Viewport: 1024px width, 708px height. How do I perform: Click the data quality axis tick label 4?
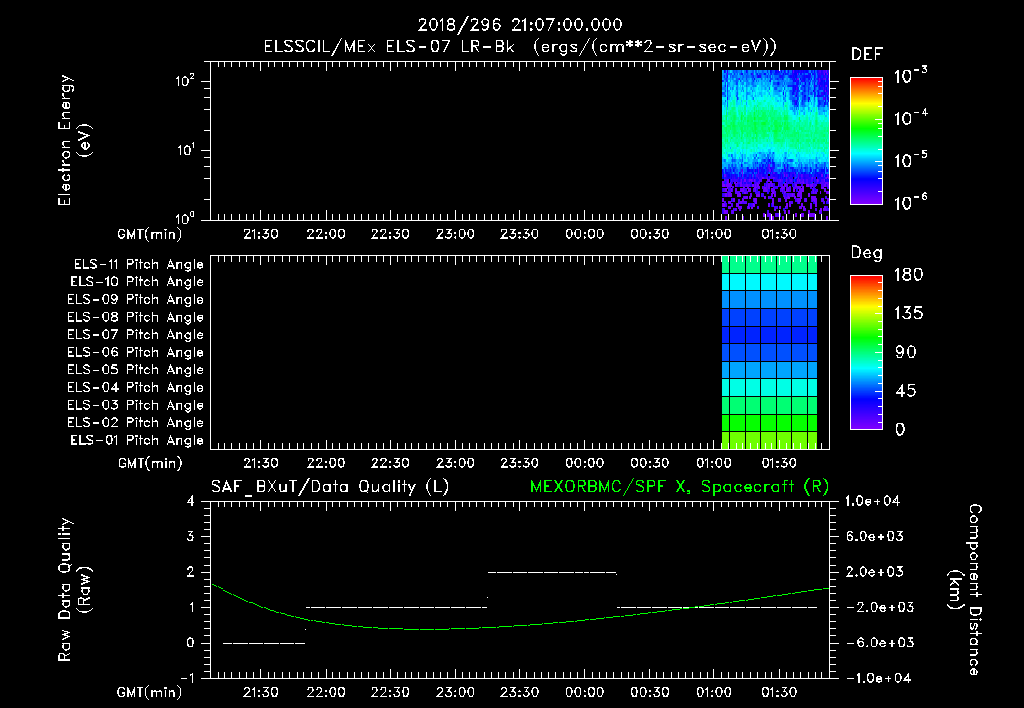tap(190, 501)
